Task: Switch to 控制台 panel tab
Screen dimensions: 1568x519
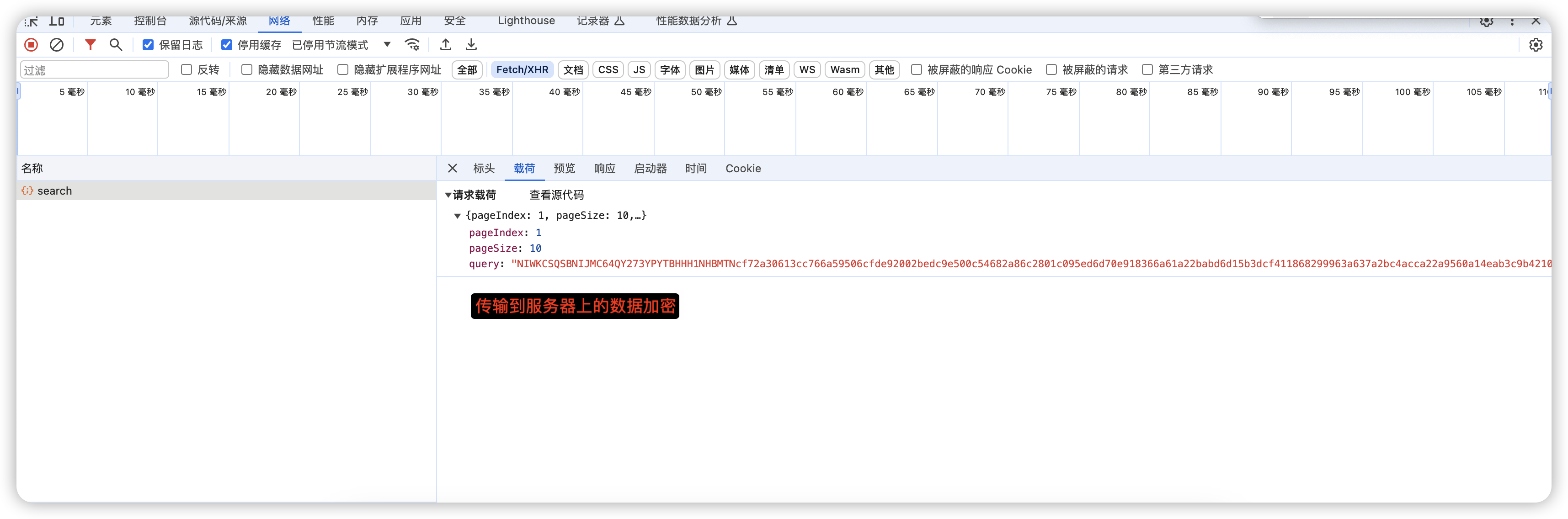Action: pos(150,21)
